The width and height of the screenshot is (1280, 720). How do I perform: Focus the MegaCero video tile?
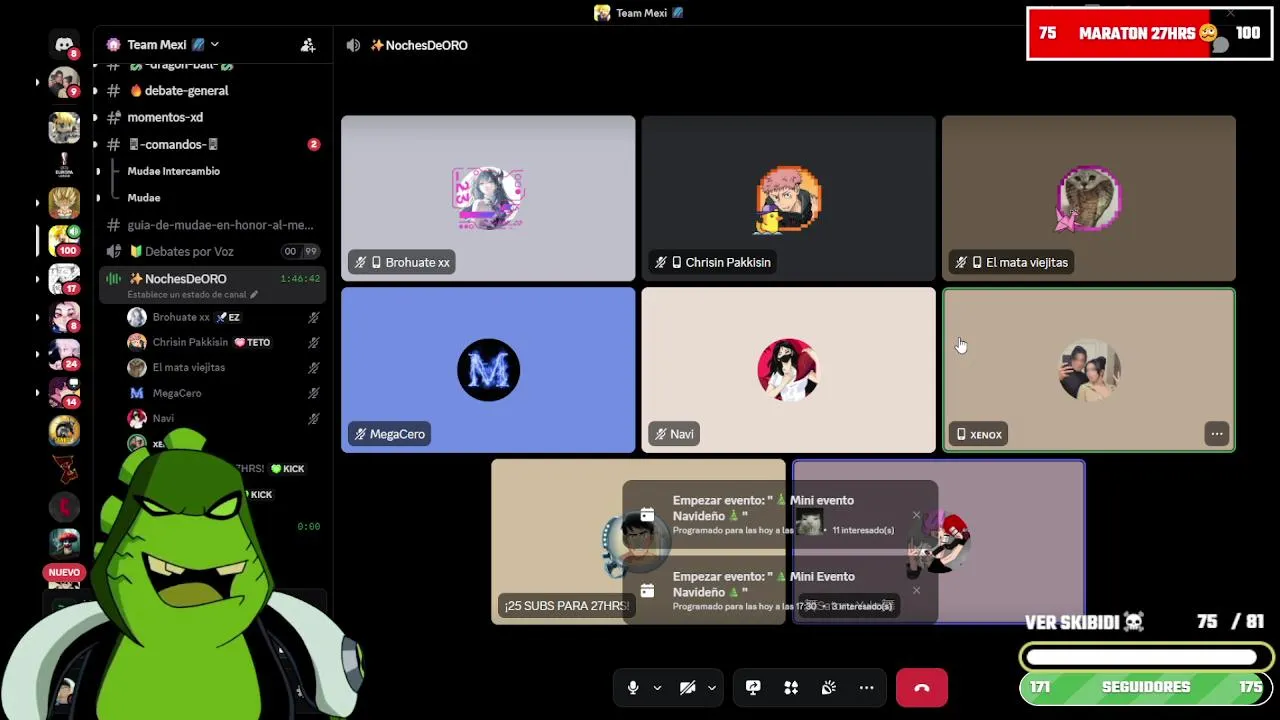point(488,370)
